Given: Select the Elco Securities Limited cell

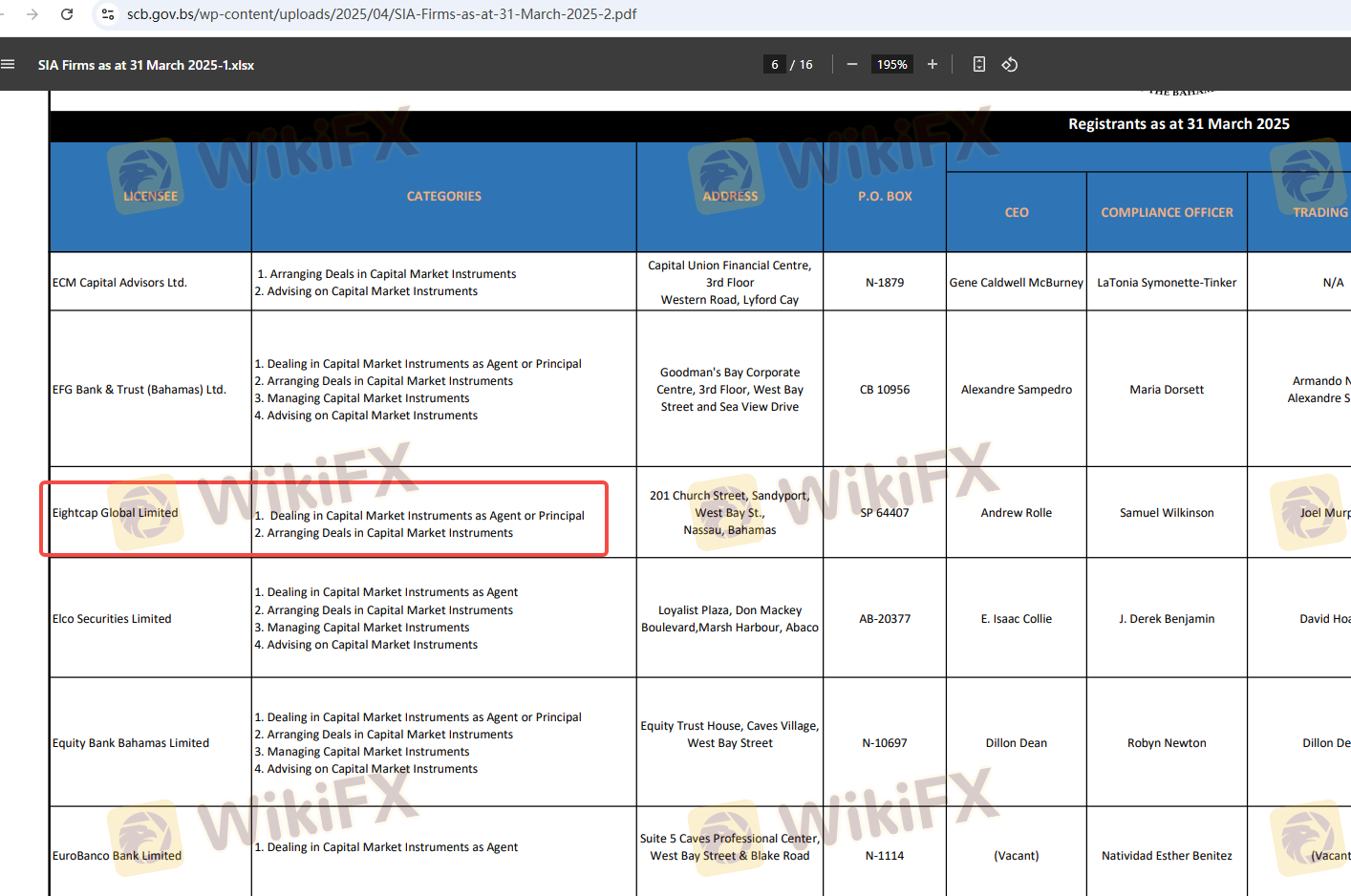Looking at the screenshot, I should click(x=112, y=619).
